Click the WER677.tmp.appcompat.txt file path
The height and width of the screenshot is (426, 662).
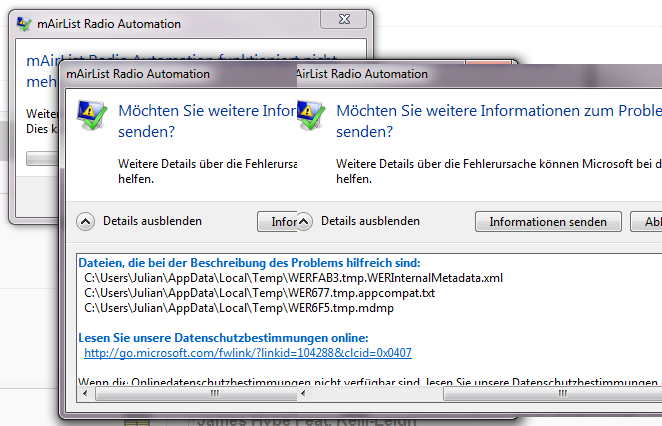click(x=259, y=292)
